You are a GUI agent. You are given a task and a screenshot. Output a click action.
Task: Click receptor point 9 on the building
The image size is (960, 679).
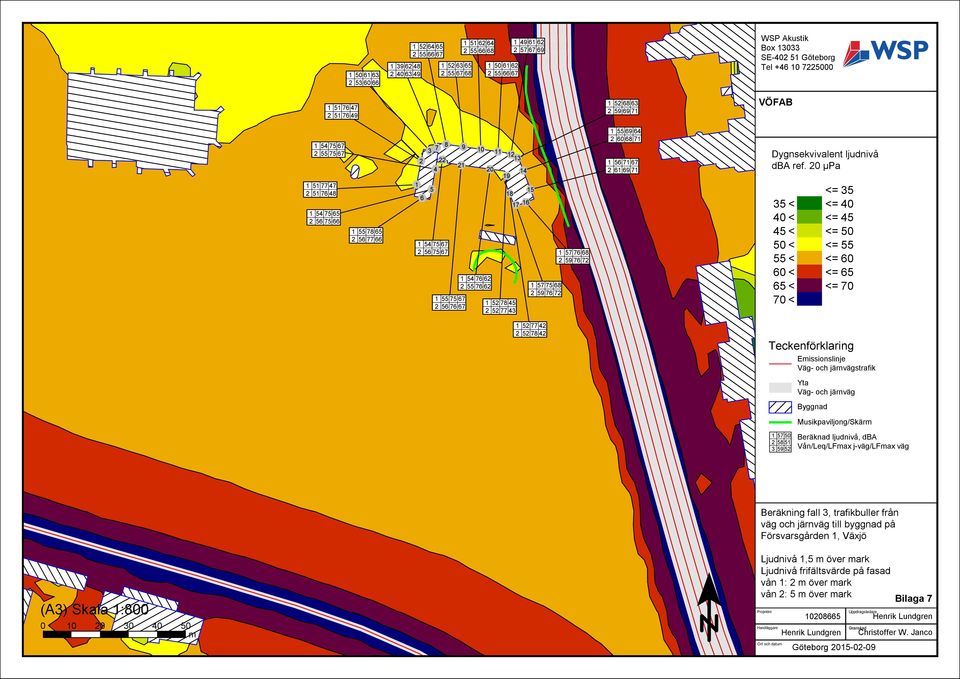click(463, 148)
